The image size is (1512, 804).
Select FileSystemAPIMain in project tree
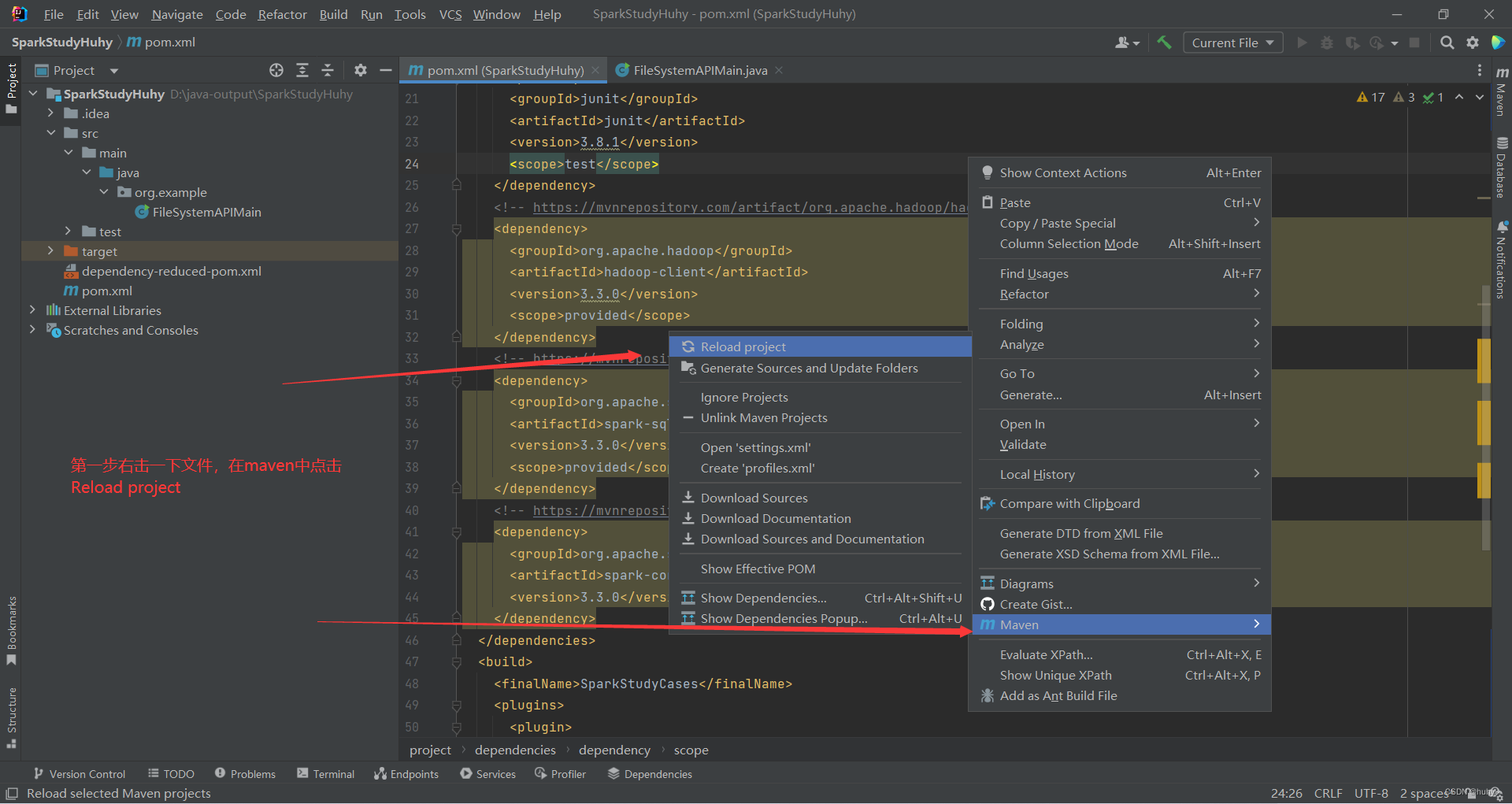(x=206, y=212)
